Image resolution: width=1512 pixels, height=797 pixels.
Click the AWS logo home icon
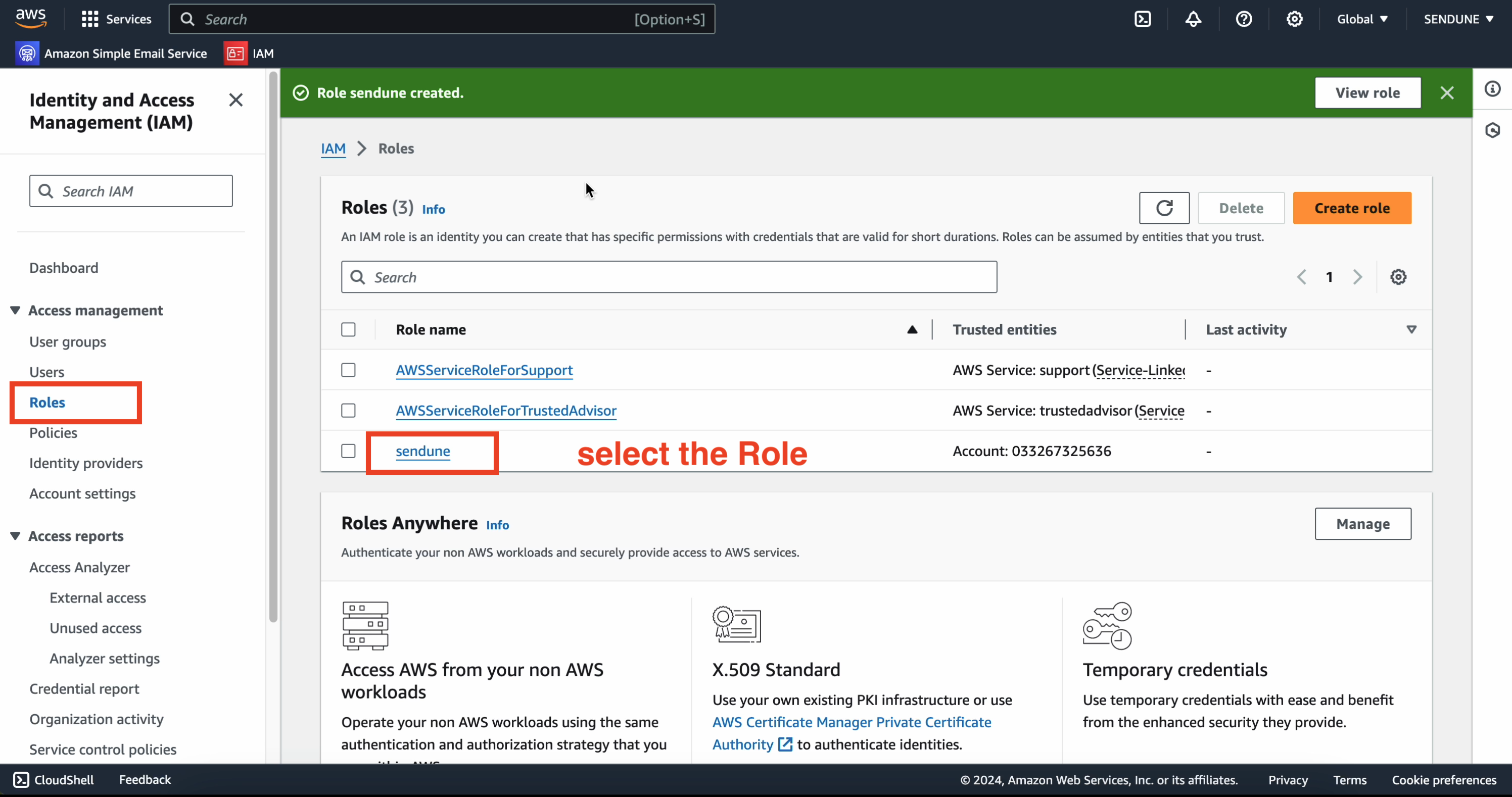[x=31, y=19]
